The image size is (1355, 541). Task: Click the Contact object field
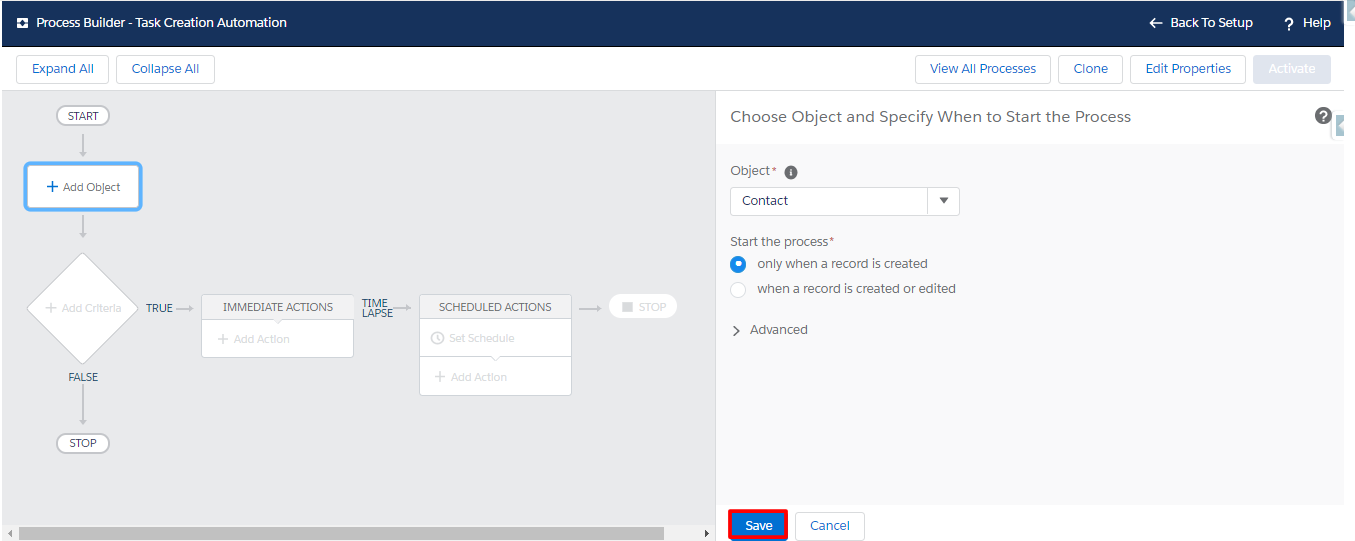click(830, 201)
